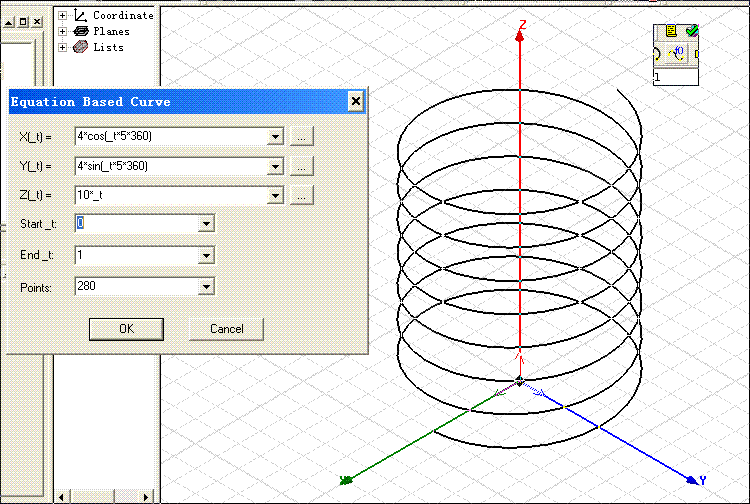
Task: Expand the Planes tree node
Action: pos(62,32)
